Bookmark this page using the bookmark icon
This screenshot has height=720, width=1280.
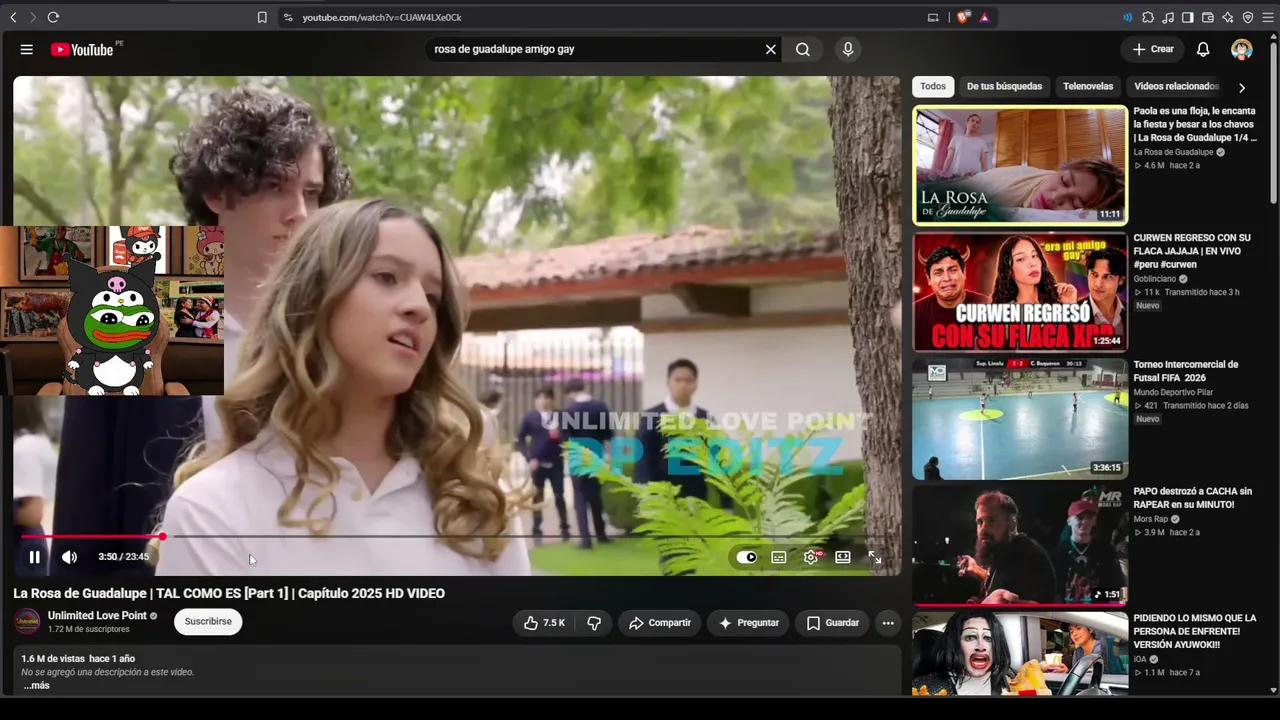(x=262, y=17)
